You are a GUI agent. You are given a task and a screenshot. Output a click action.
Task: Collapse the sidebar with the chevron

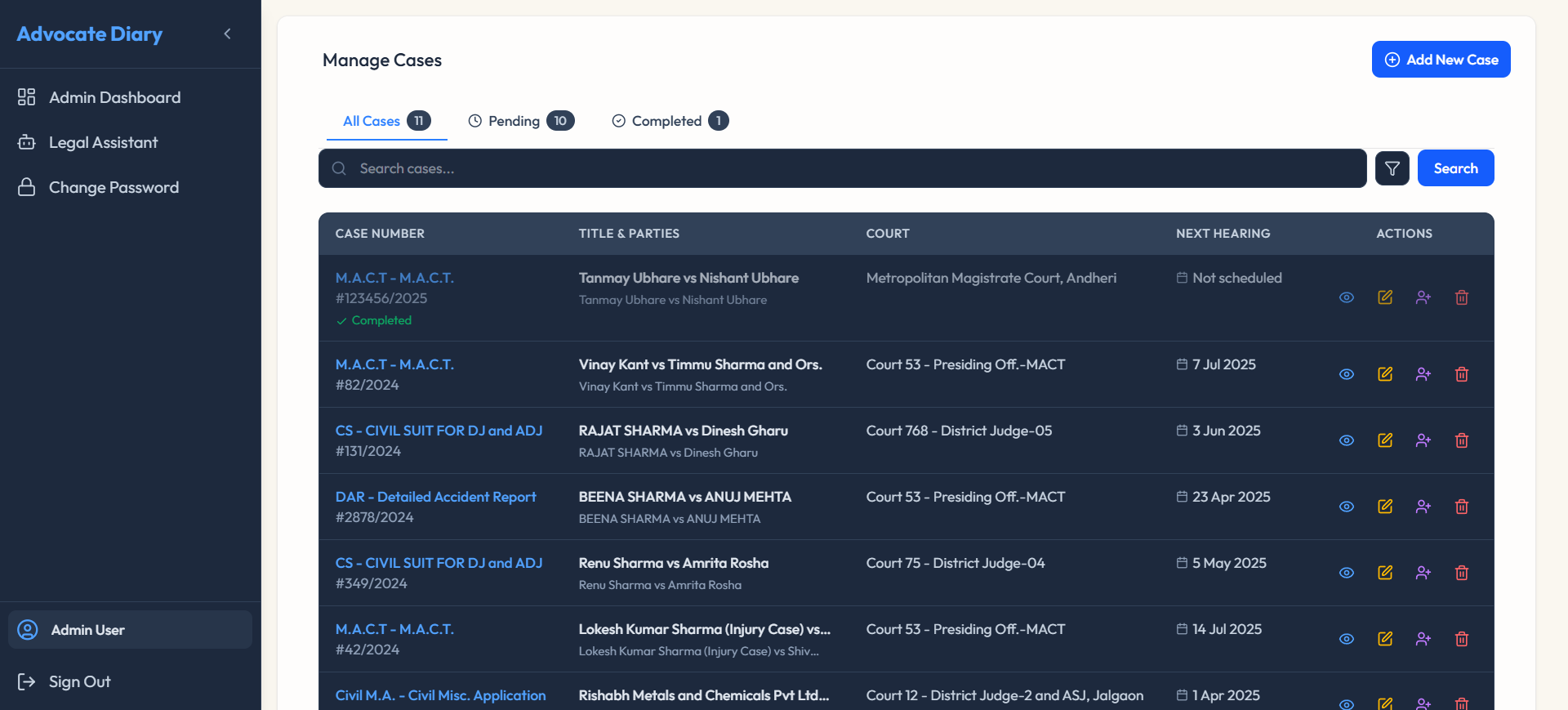coord(227,33)
